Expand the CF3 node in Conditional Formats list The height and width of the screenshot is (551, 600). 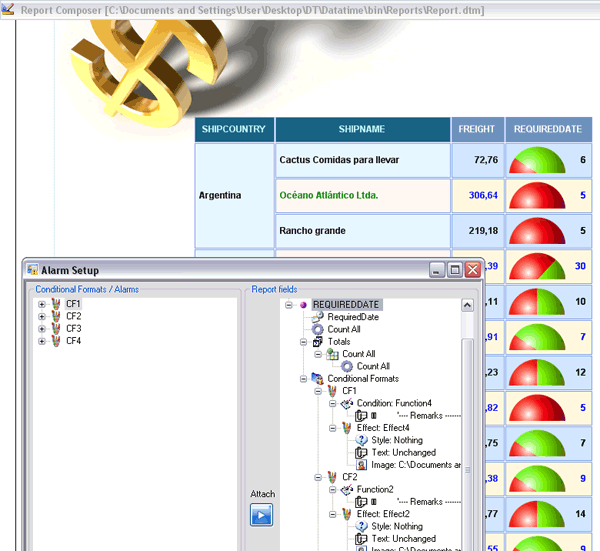pyautogui.click(x=42, y=329)
